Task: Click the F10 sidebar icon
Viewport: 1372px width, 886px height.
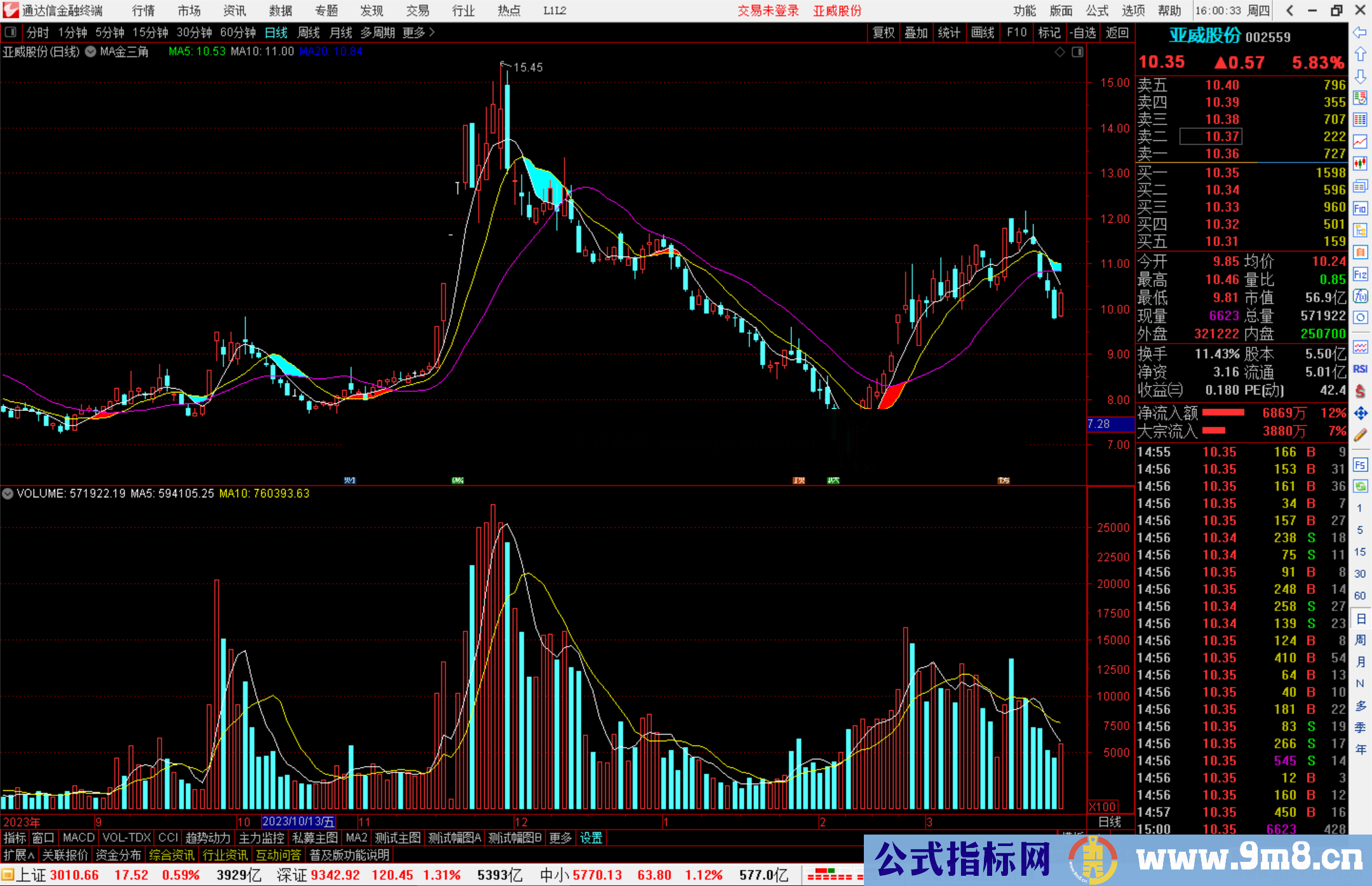Action: 1360,208
